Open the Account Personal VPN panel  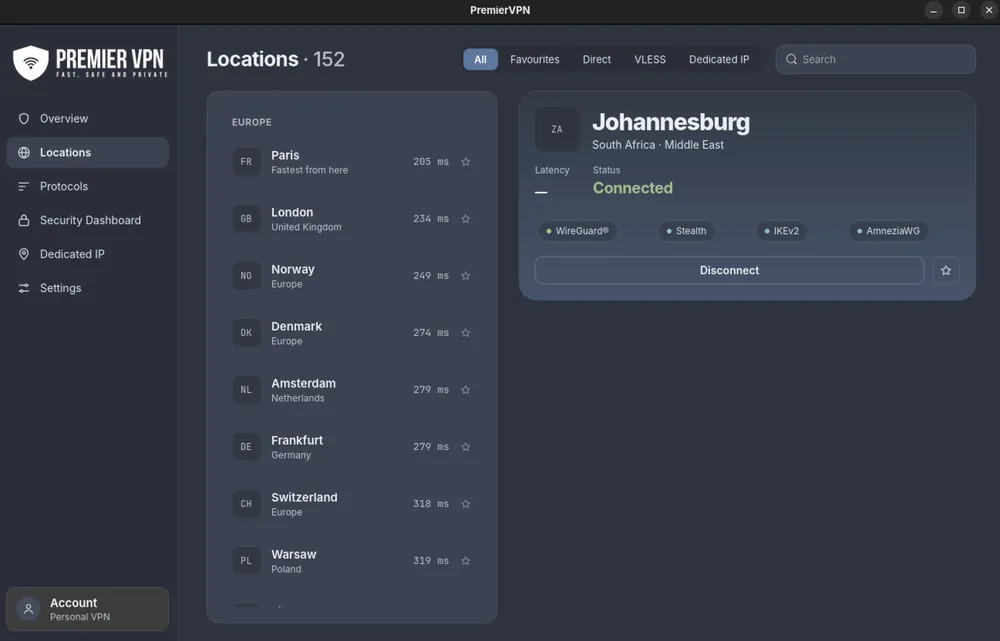tap(87, 609)
